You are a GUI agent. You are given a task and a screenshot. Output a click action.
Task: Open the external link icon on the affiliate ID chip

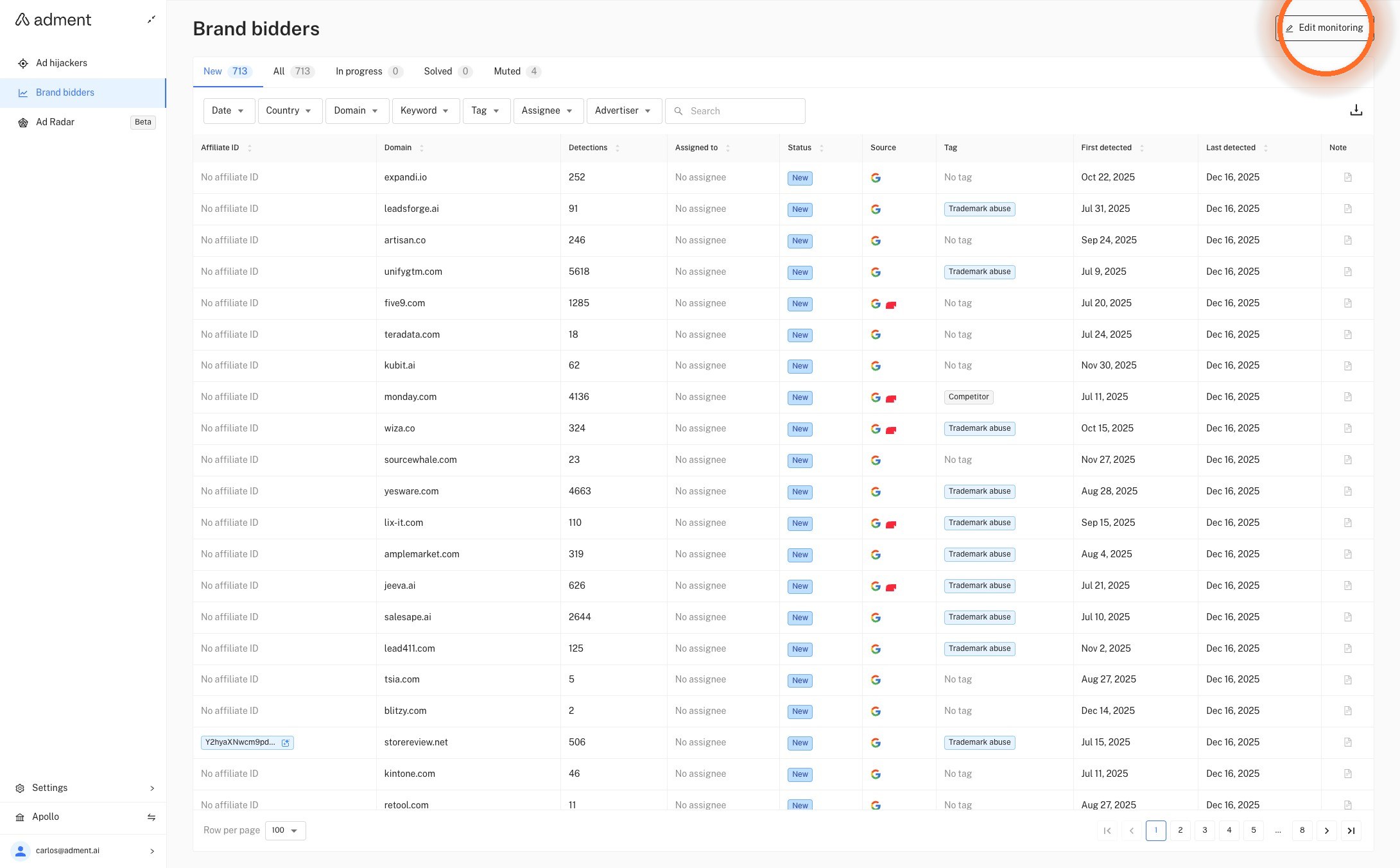[x=286, y=743]
